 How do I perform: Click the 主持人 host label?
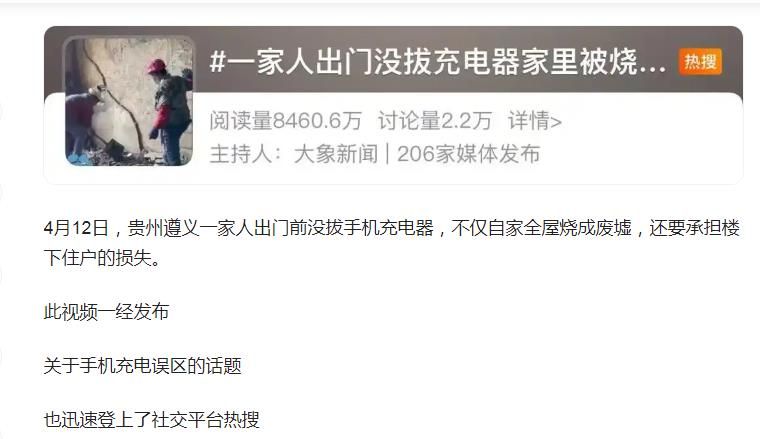click(240, 154)
